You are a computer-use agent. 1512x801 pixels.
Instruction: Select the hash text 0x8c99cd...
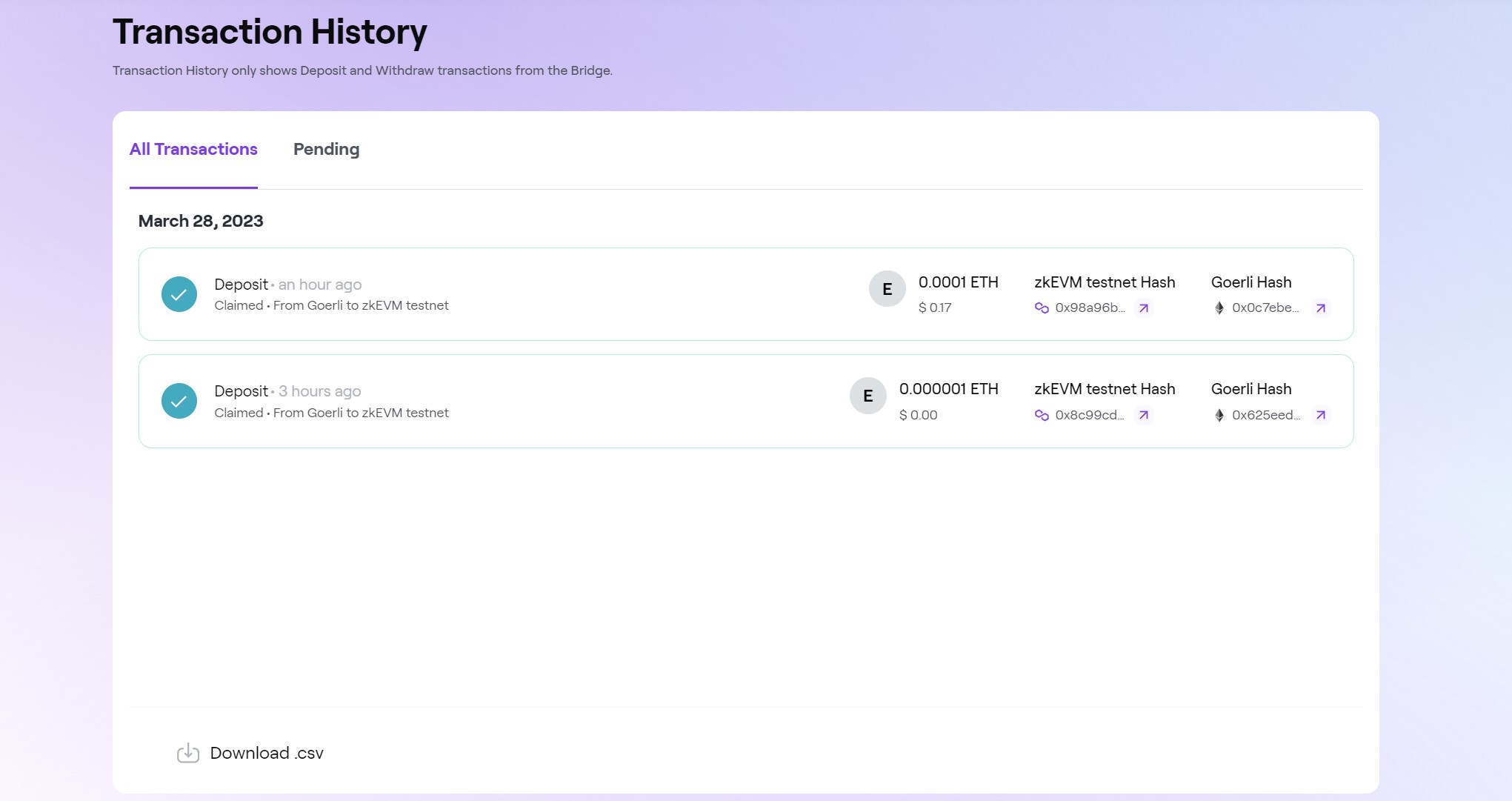pos(1090,415)
